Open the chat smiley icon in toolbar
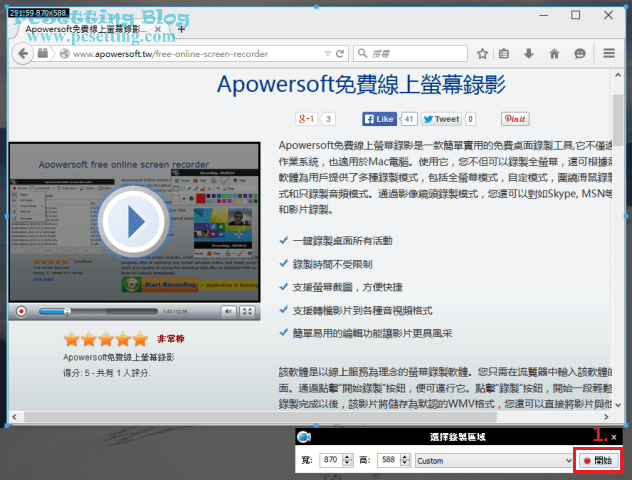The width and height of the screenshot is (632, 480). [x=580, y=54]
